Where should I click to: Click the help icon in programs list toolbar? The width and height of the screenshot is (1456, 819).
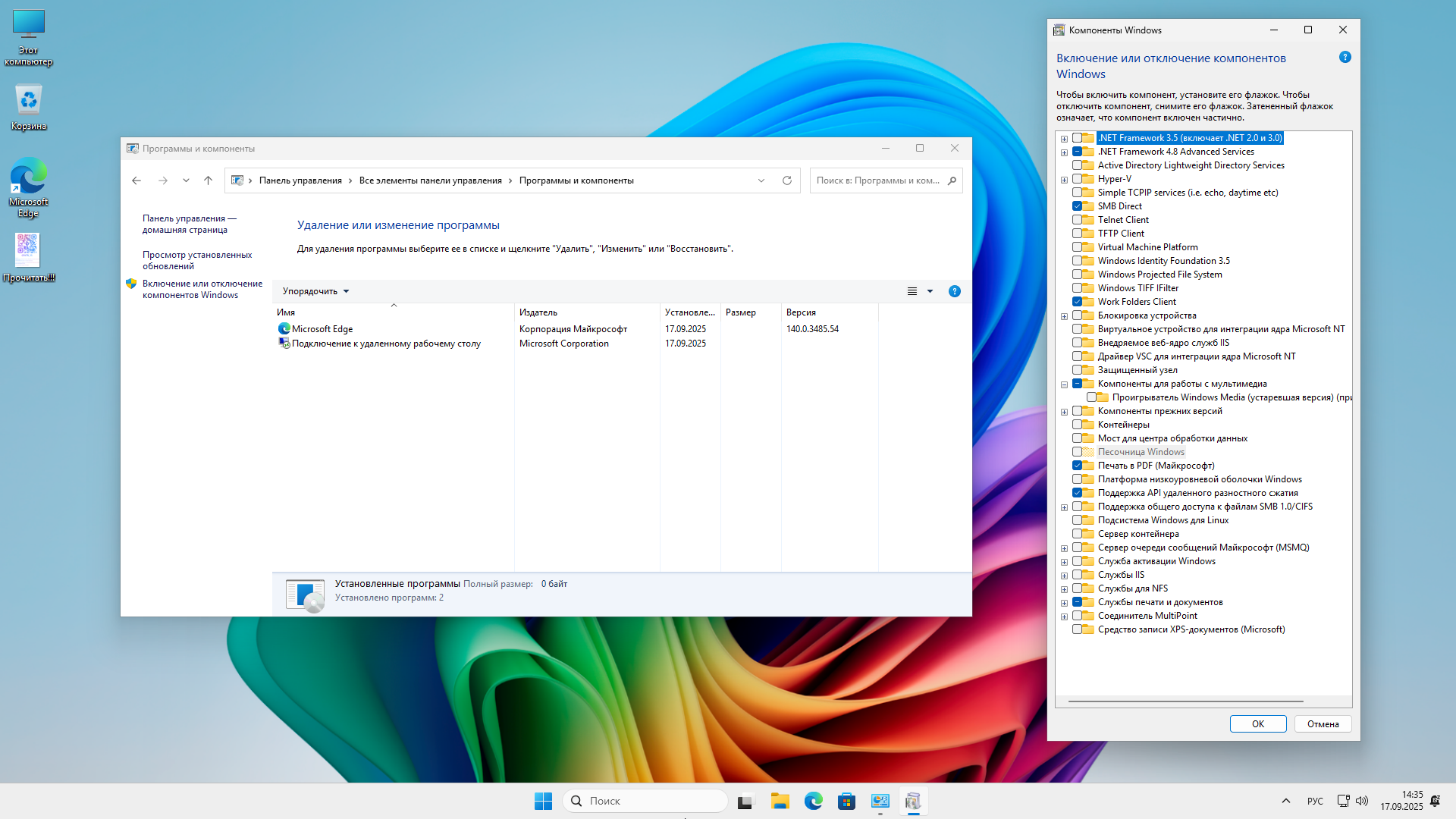tap(955, 291)
